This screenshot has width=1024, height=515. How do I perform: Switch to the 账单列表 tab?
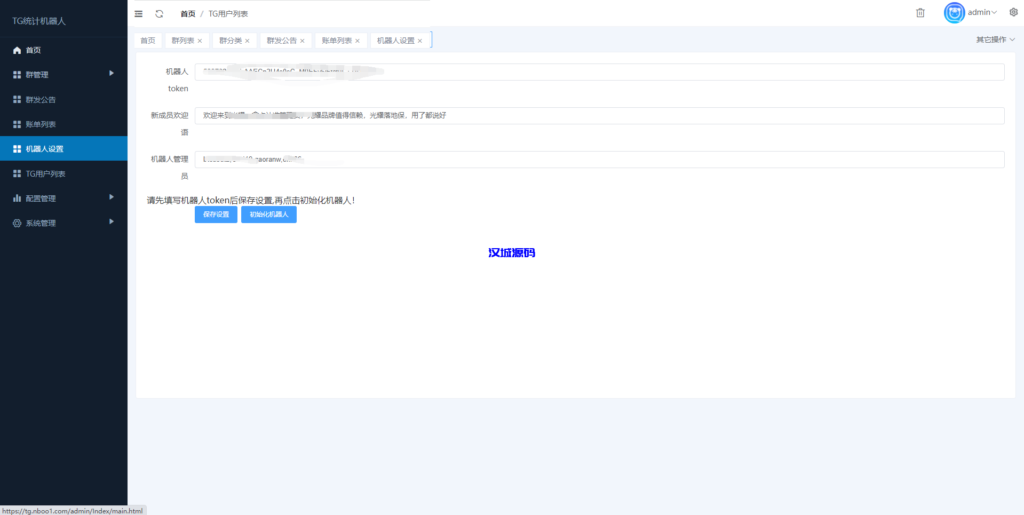click(336, 41)
